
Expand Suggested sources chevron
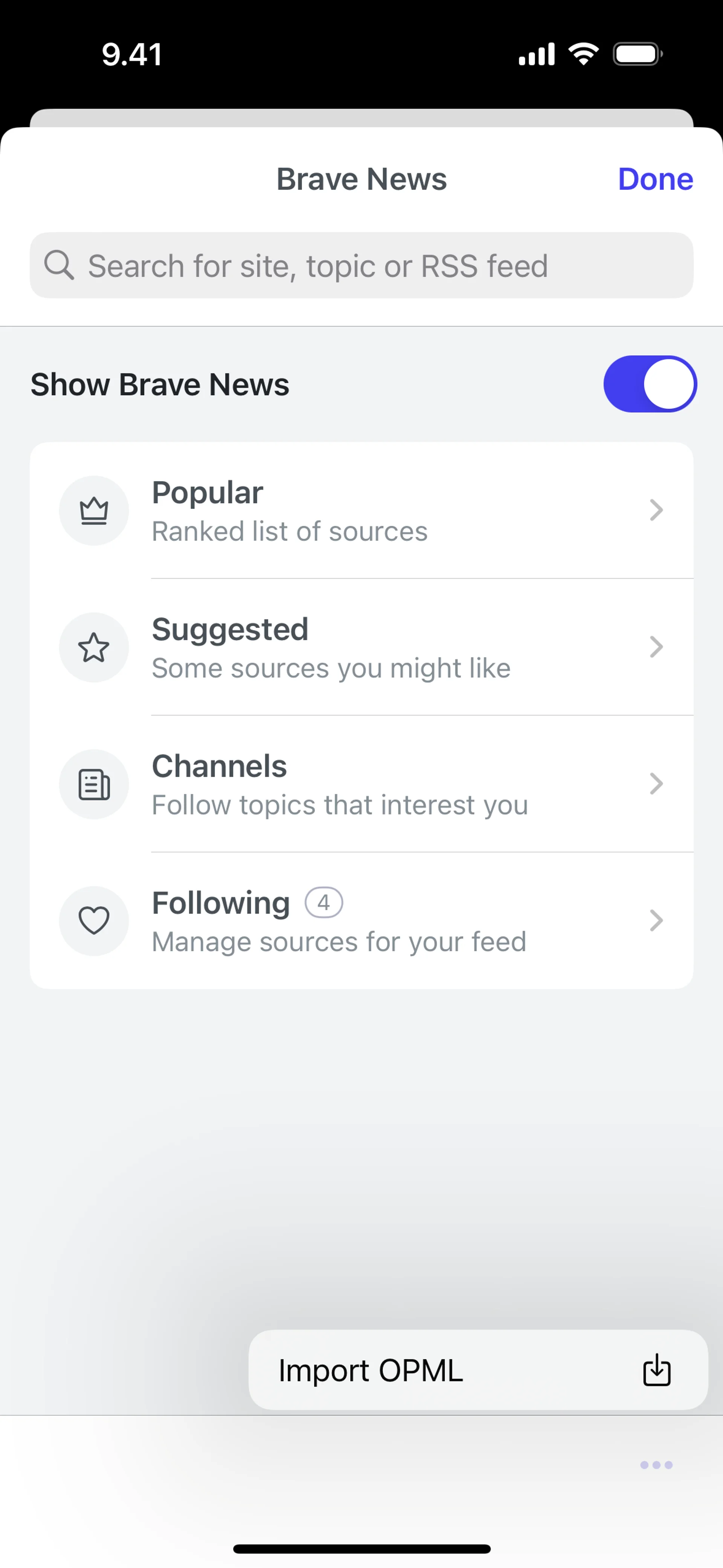click(x=656, y=647)
